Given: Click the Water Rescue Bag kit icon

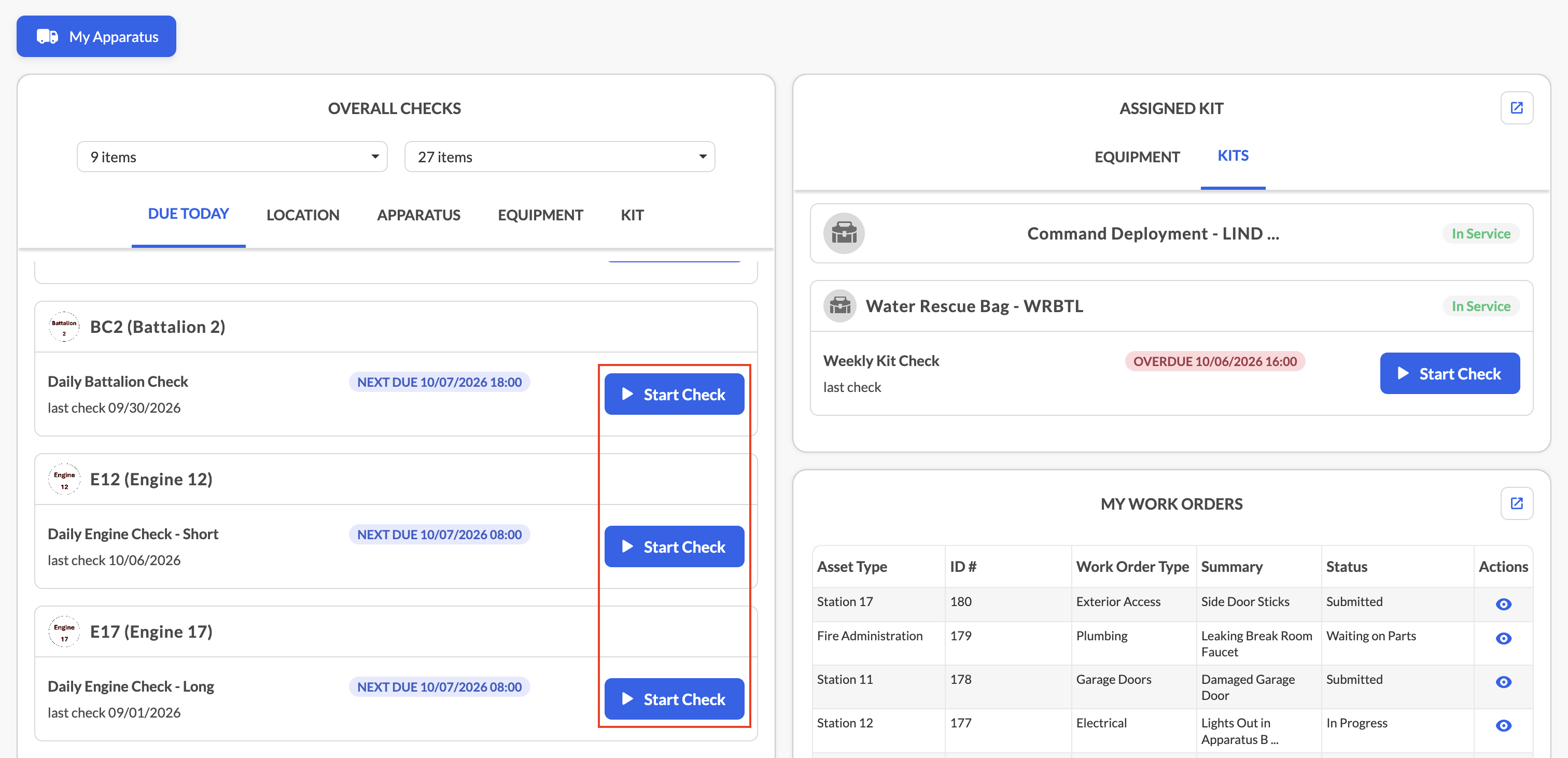Looking at the screenshot, I should [840, 305].
